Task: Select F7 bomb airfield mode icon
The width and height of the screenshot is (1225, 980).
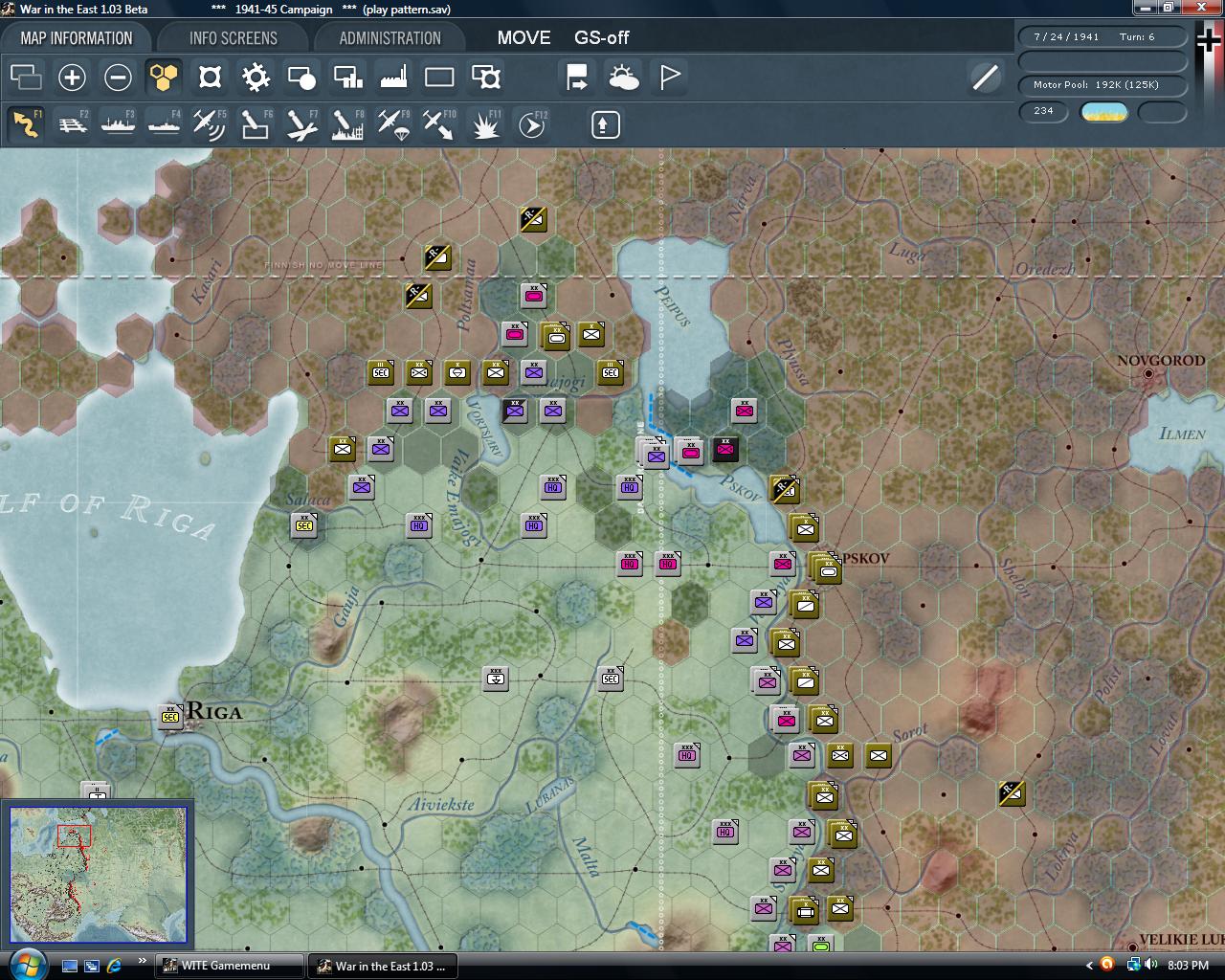Action: point(301,124)
